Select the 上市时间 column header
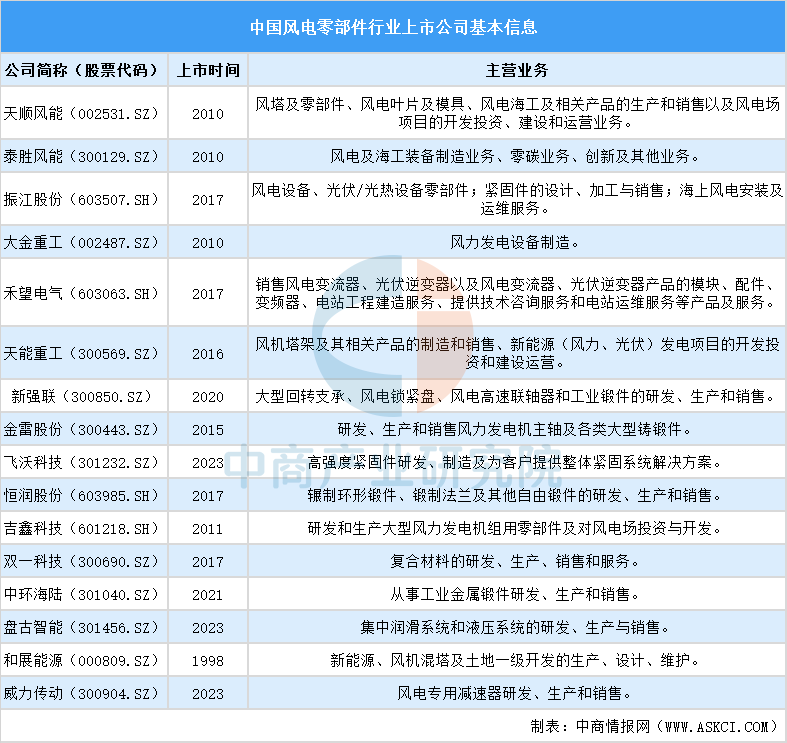 pyautogui.click(x=208, y=70)
